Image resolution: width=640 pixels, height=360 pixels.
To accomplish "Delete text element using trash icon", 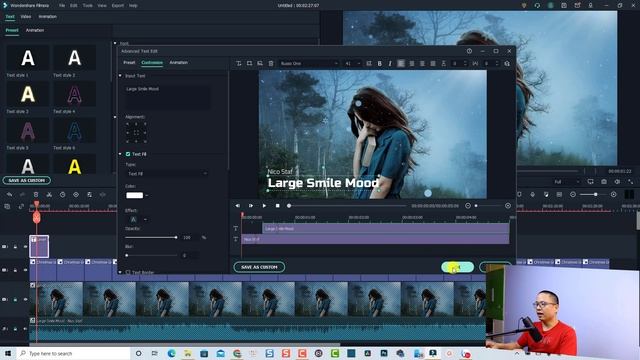I will coord(271,63).
